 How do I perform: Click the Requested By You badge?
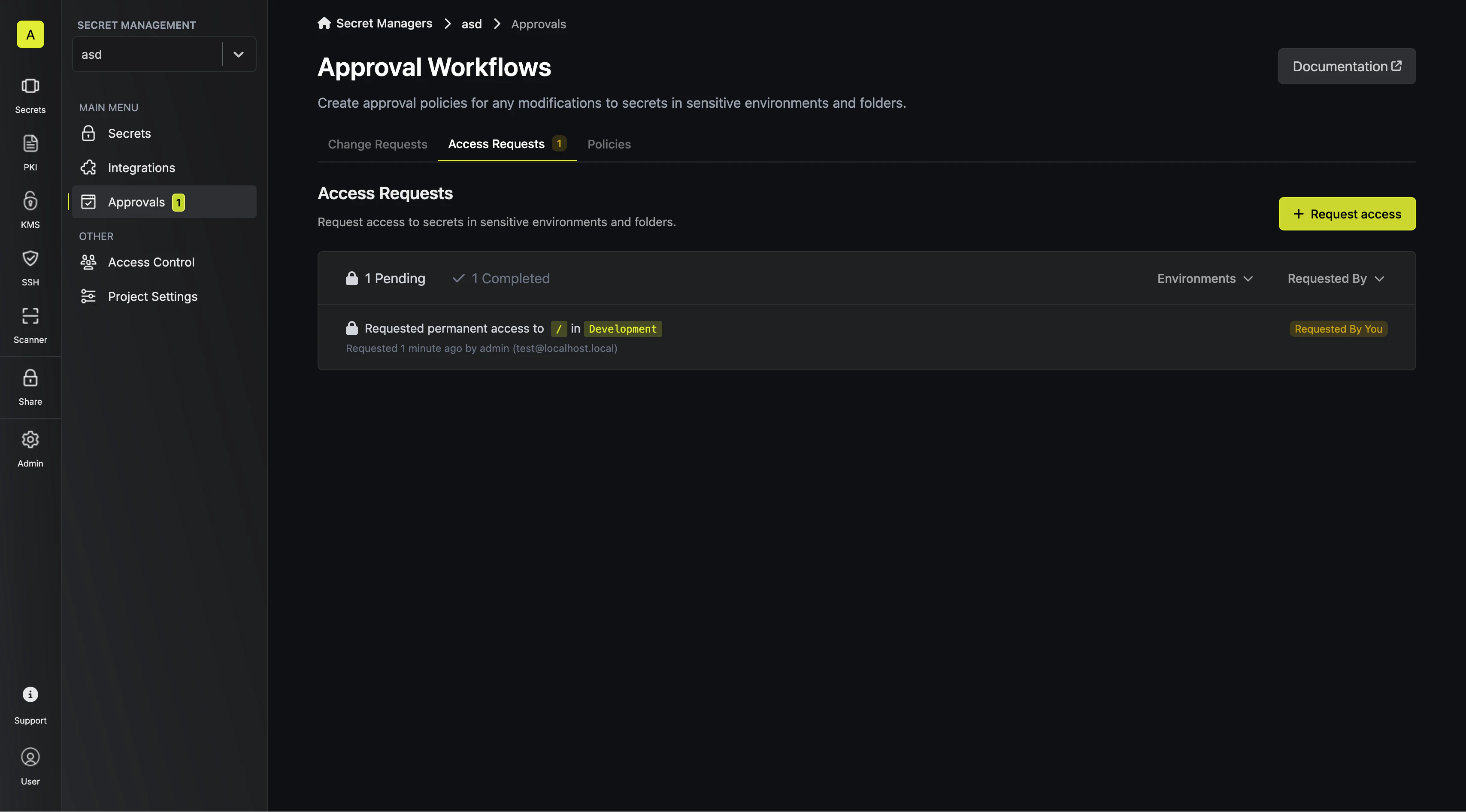[x=1338, y=329]
